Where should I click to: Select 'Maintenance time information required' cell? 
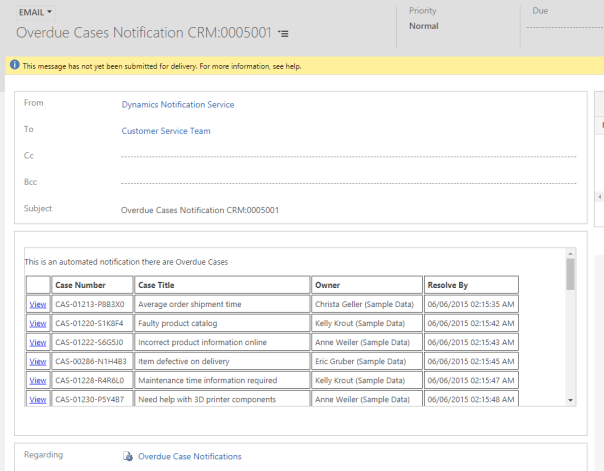pyautogui.click(x=222, y=380)
